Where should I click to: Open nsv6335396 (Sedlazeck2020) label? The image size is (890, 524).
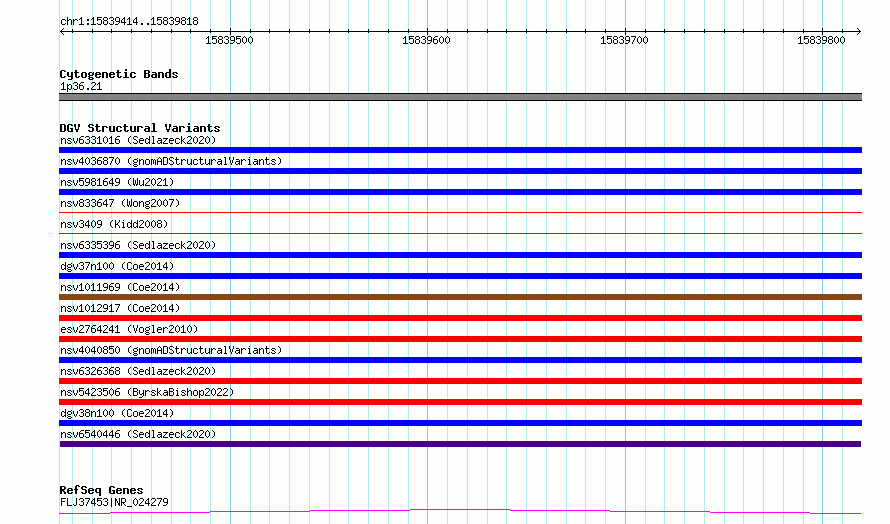138,245
